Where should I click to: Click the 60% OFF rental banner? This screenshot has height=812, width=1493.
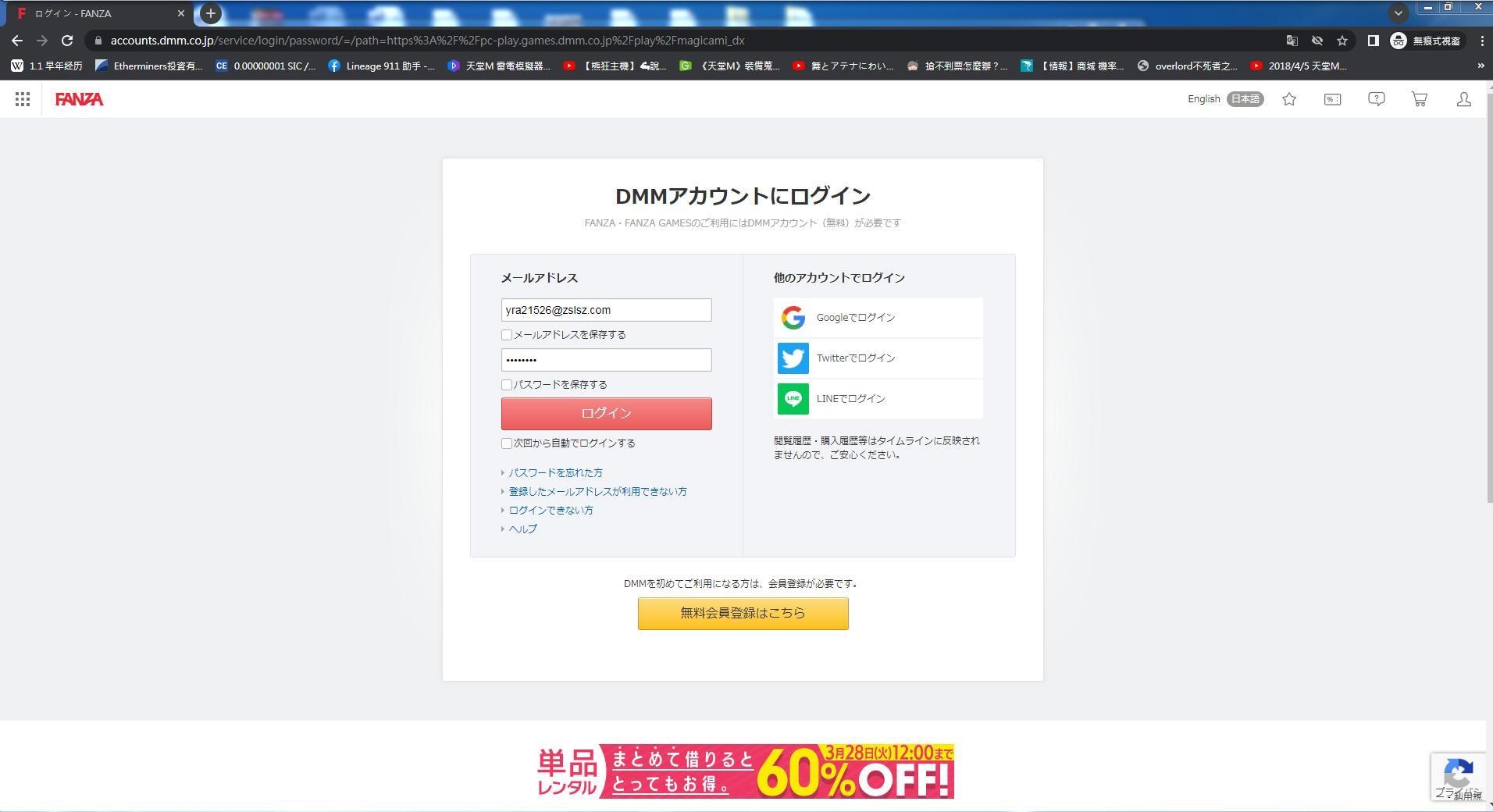tap(745, 771)
